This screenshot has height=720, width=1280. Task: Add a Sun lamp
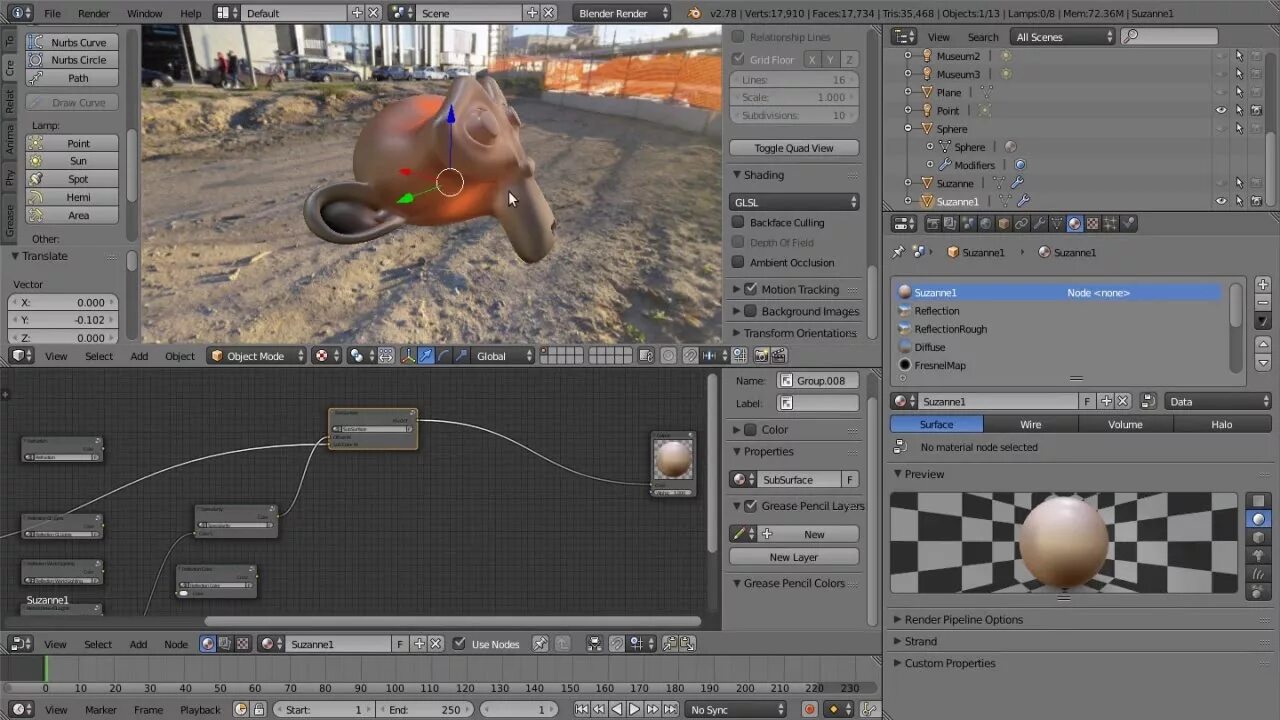pyautogui.click(x=72, y=161)
